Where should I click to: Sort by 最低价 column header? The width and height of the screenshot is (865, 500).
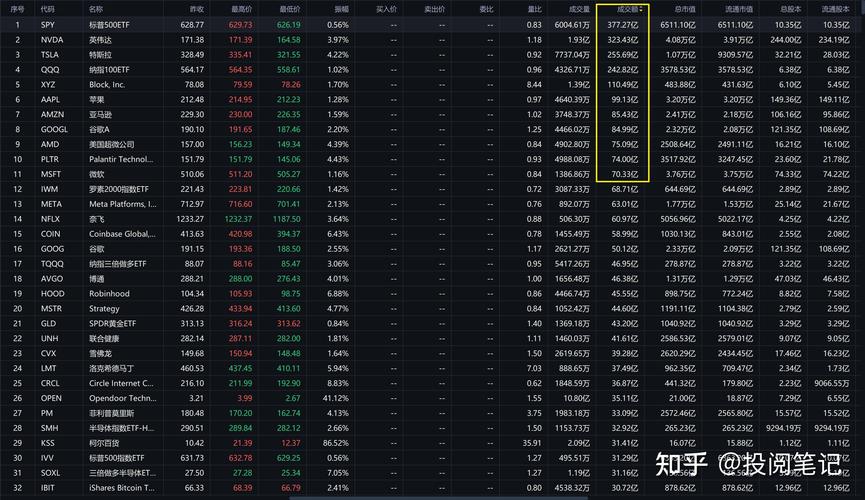click(290, 9)
